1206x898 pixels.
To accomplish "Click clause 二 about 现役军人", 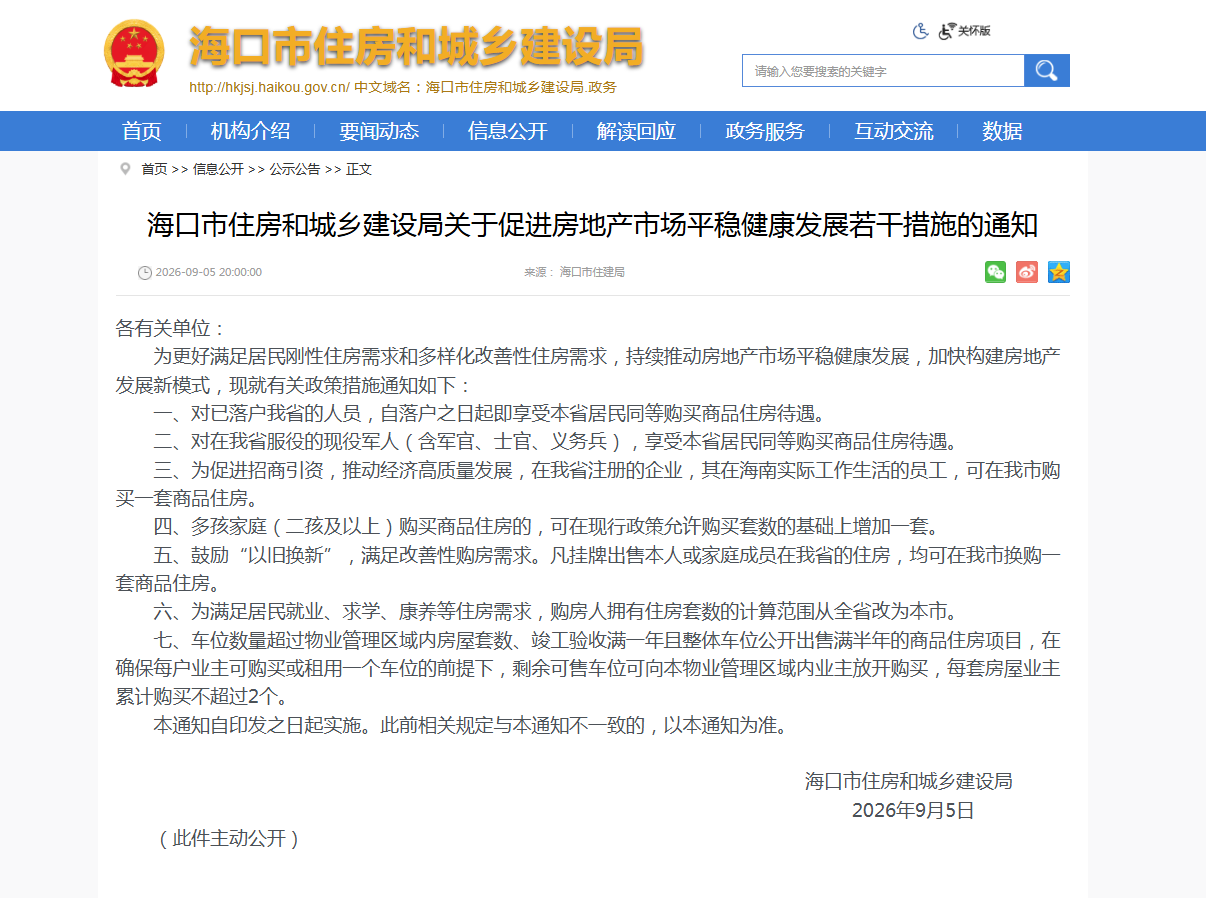I will (555, 441).
